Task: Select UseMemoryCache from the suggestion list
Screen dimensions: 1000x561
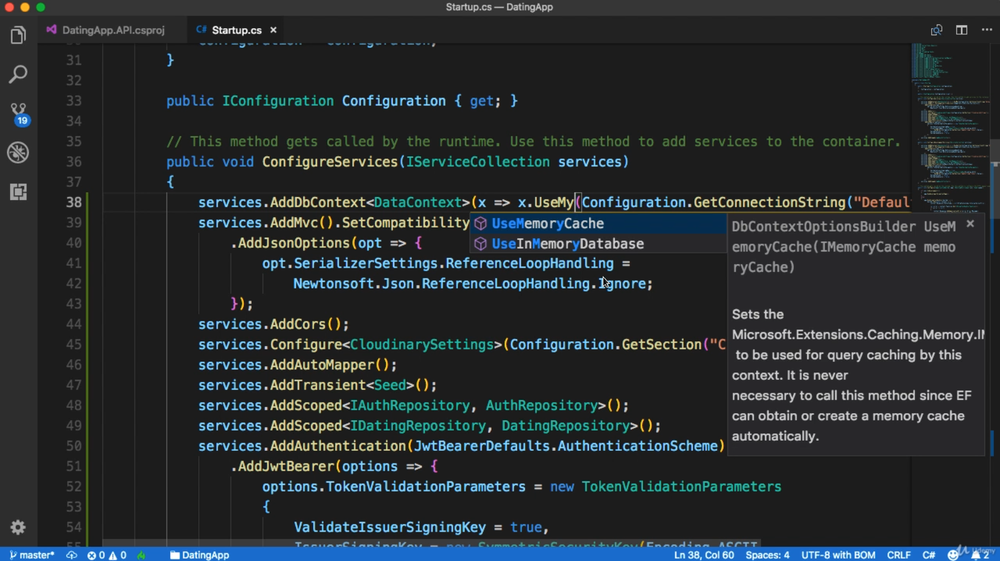Action: coord(547,224)
